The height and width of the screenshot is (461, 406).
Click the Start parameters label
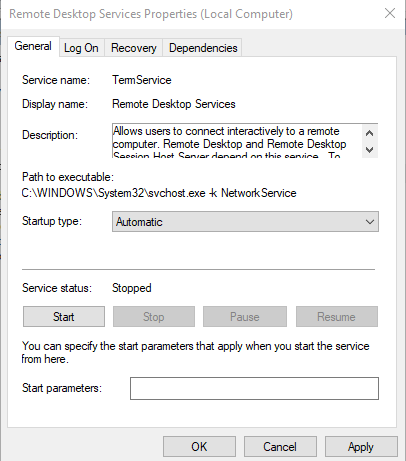click(62, 388)
